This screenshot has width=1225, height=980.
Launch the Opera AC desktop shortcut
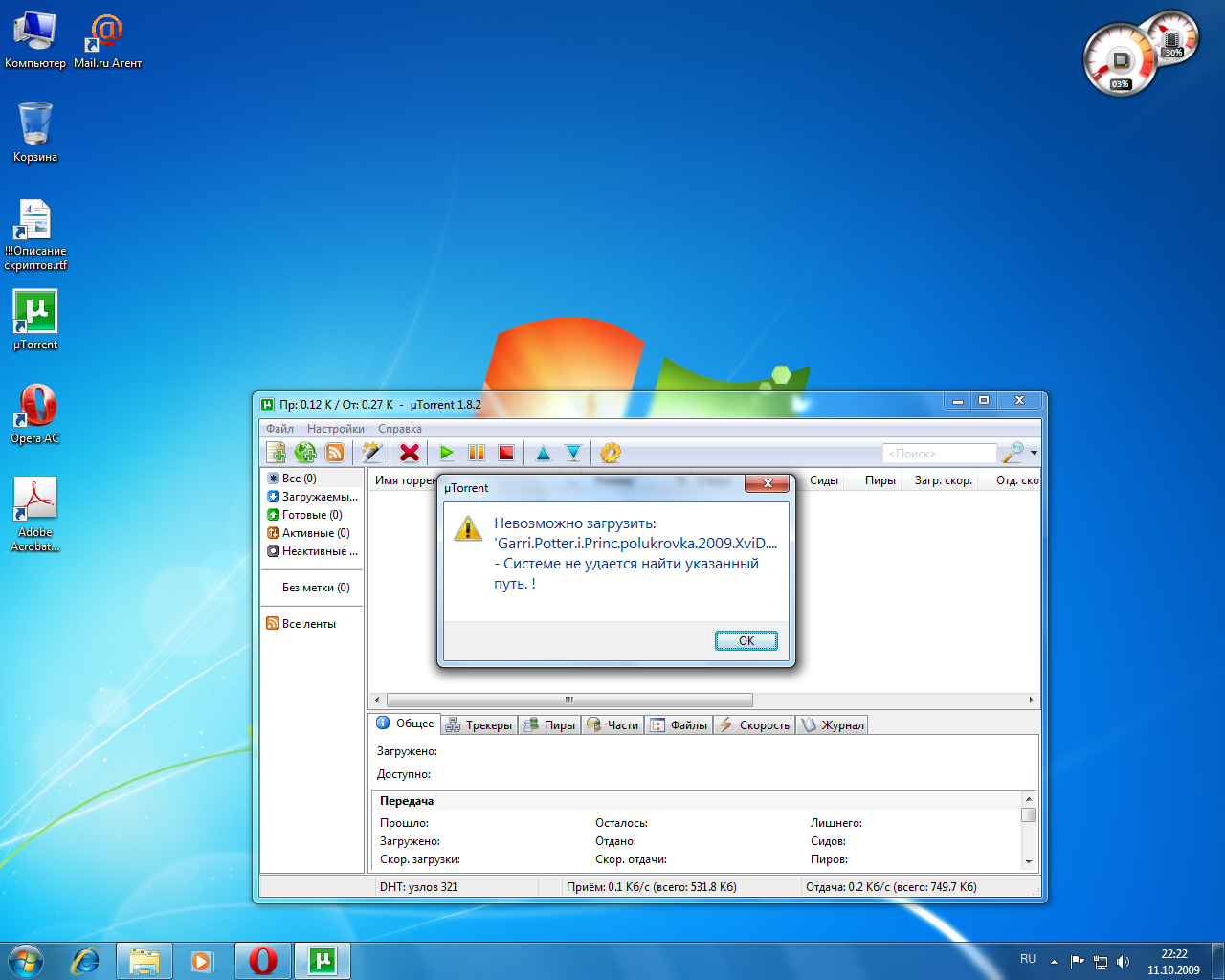(35, 413)
